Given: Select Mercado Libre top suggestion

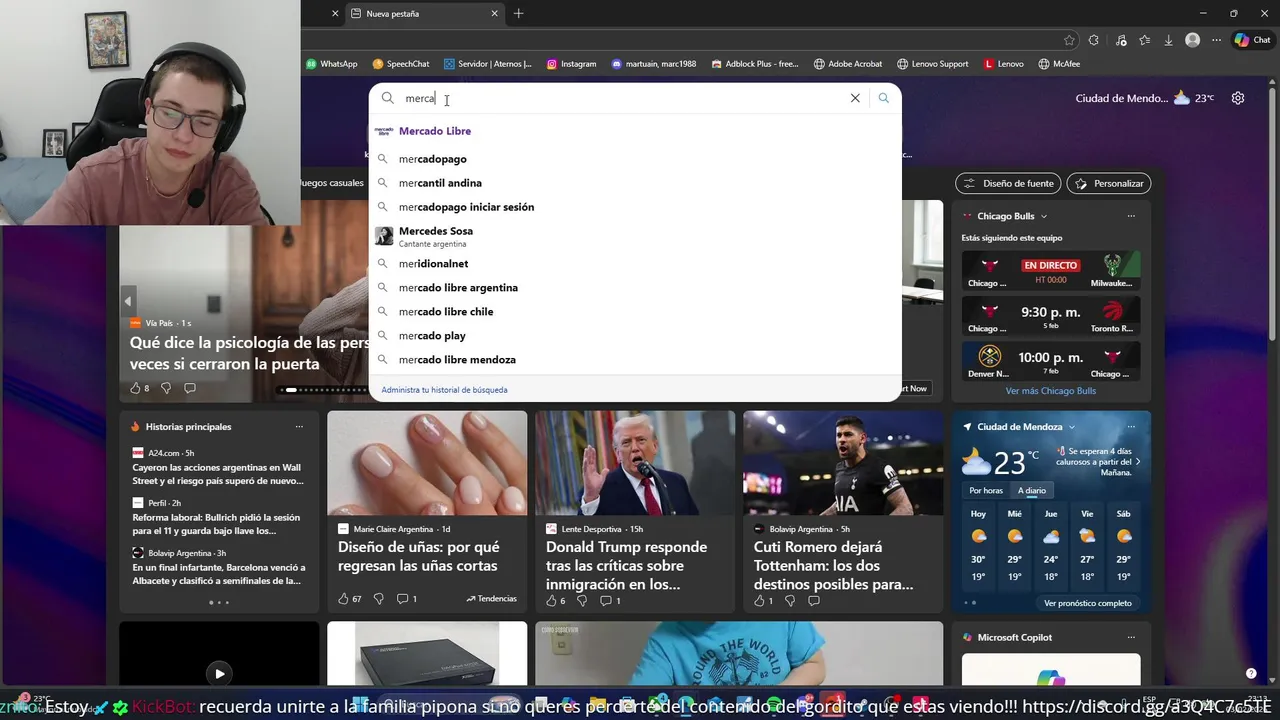Looking at the screenshot, I should [635, 131].
